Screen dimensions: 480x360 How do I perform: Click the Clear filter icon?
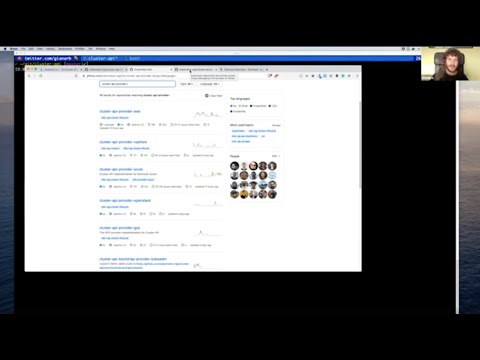click(207, 96)
